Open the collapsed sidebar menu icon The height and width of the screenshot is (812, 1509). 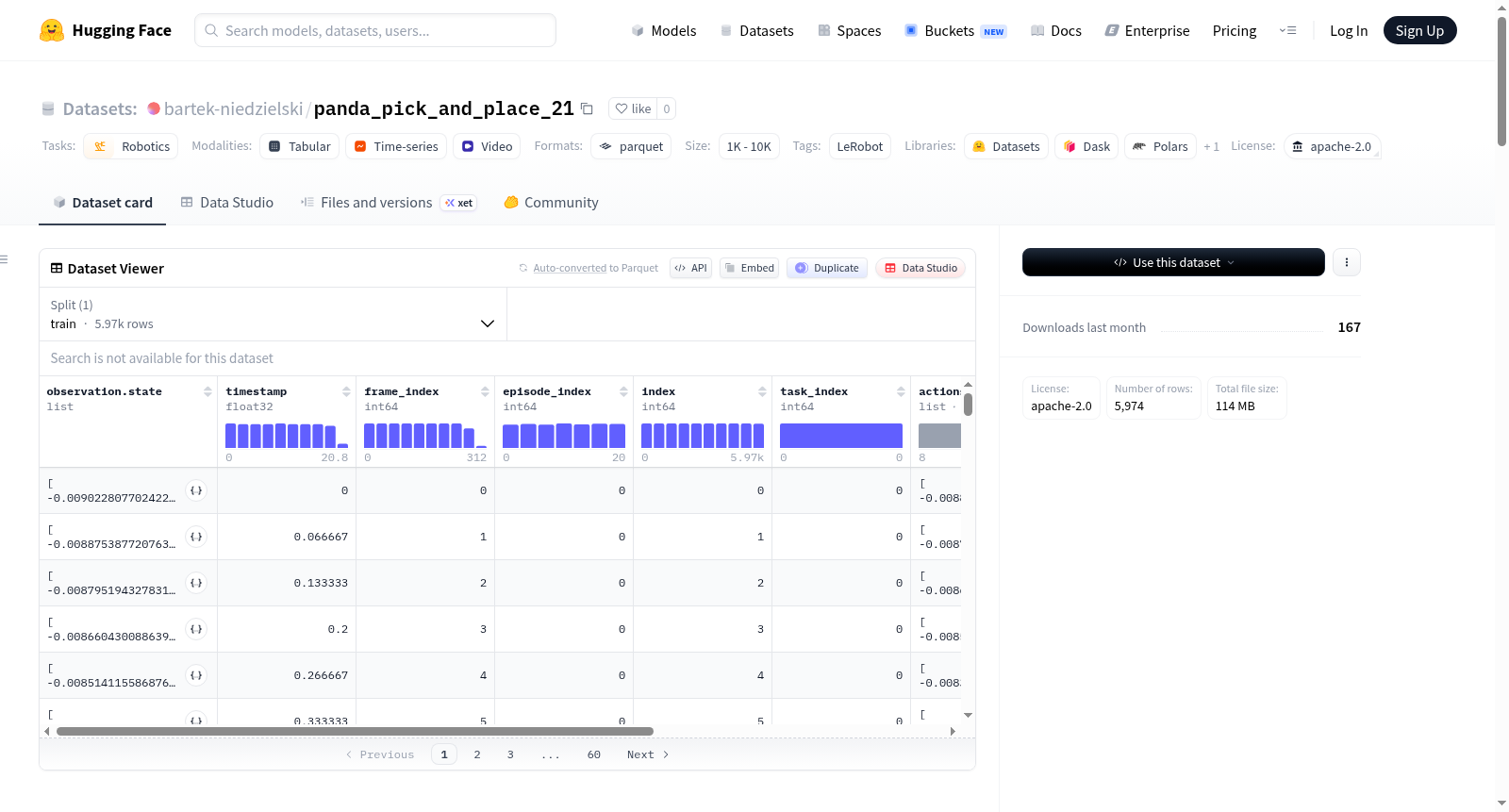(x=5, y=259)
